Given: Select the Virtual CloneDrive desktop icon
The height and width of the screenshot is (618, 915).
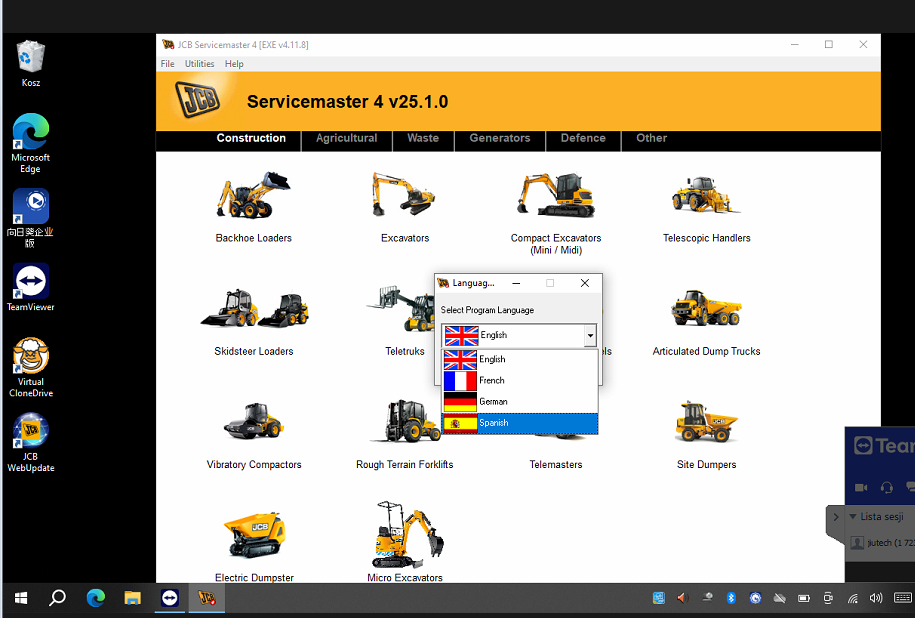Looking at the screenshot, I should (x=31, y=367).
